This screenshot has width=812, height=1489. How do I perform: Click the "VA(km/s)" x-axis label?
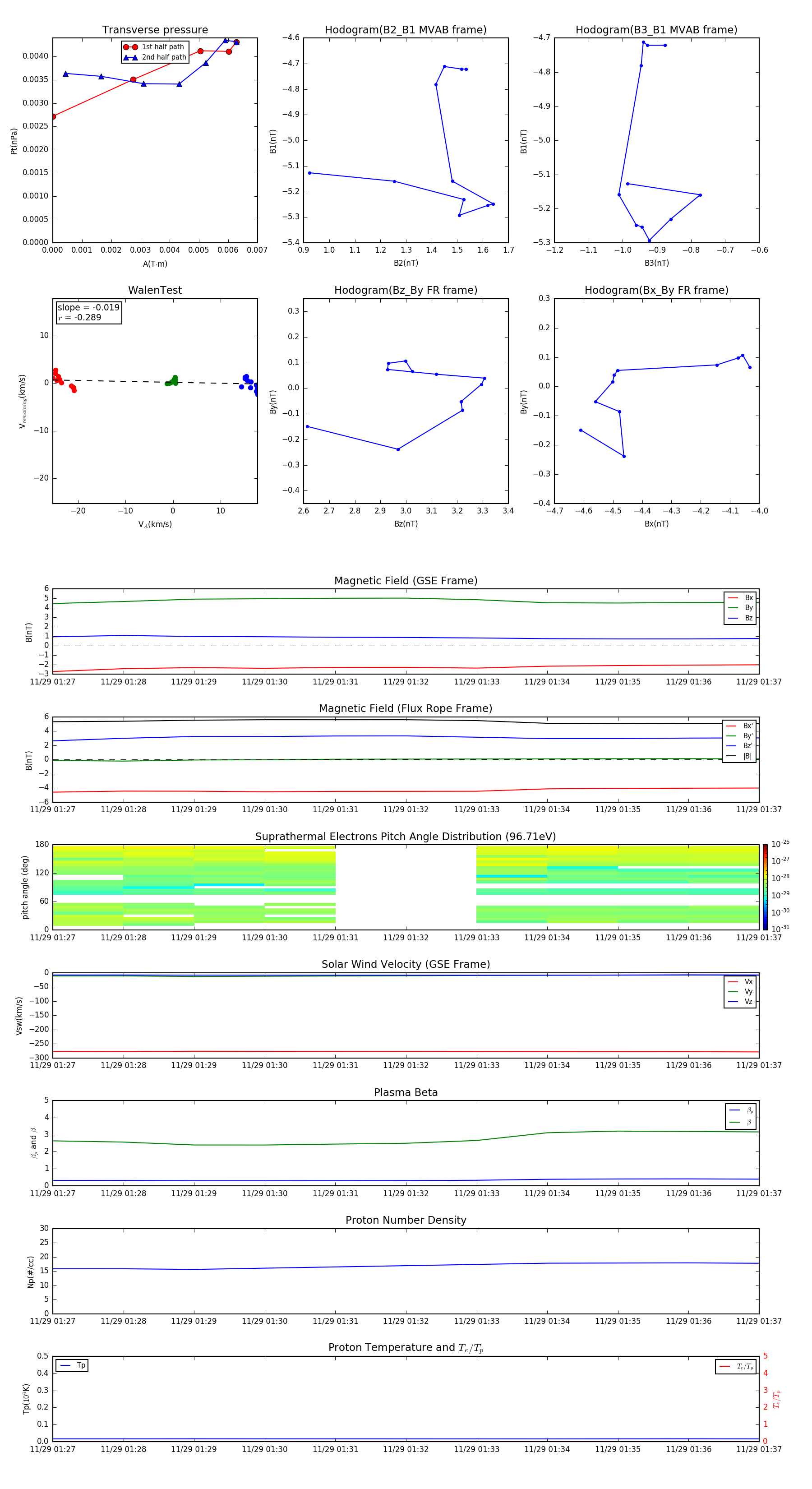tap(155, 524)
